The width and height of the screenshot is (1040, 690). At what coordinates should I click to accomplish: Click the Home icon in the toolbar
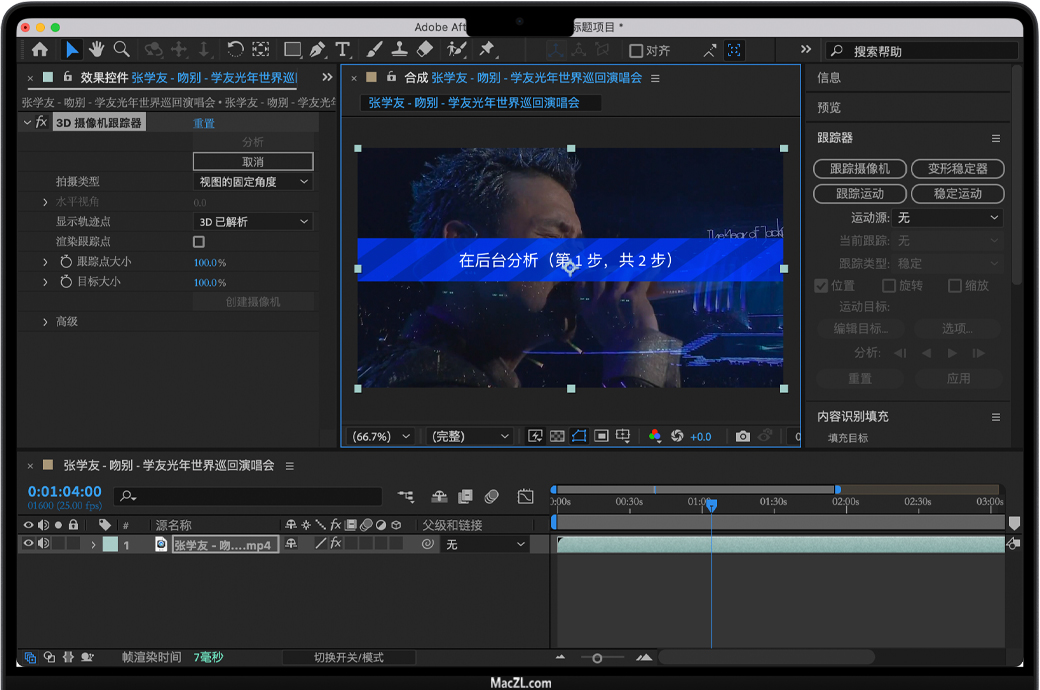coord(40,49)
